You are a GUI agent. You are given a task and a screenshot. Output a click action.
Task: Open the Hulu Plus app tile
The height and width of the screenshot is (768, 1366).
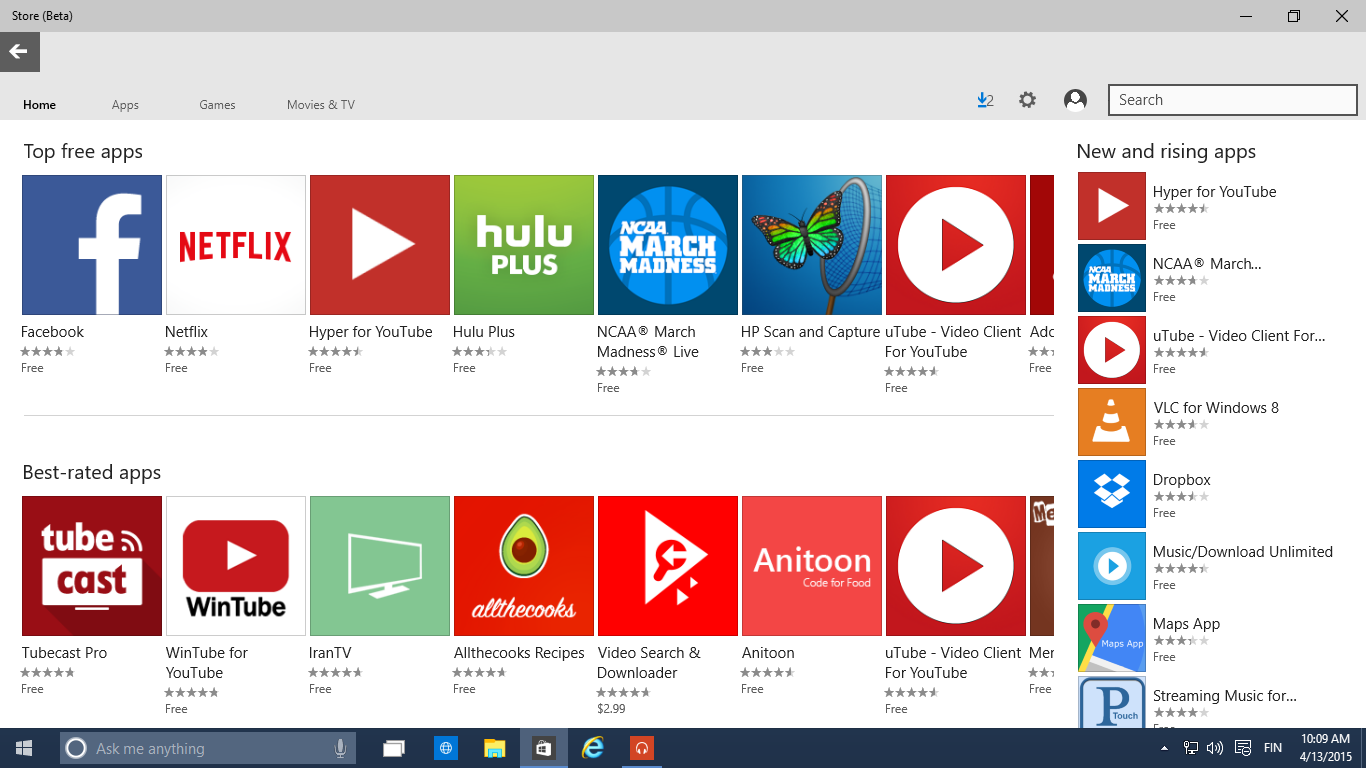click(x=524, y=245)
